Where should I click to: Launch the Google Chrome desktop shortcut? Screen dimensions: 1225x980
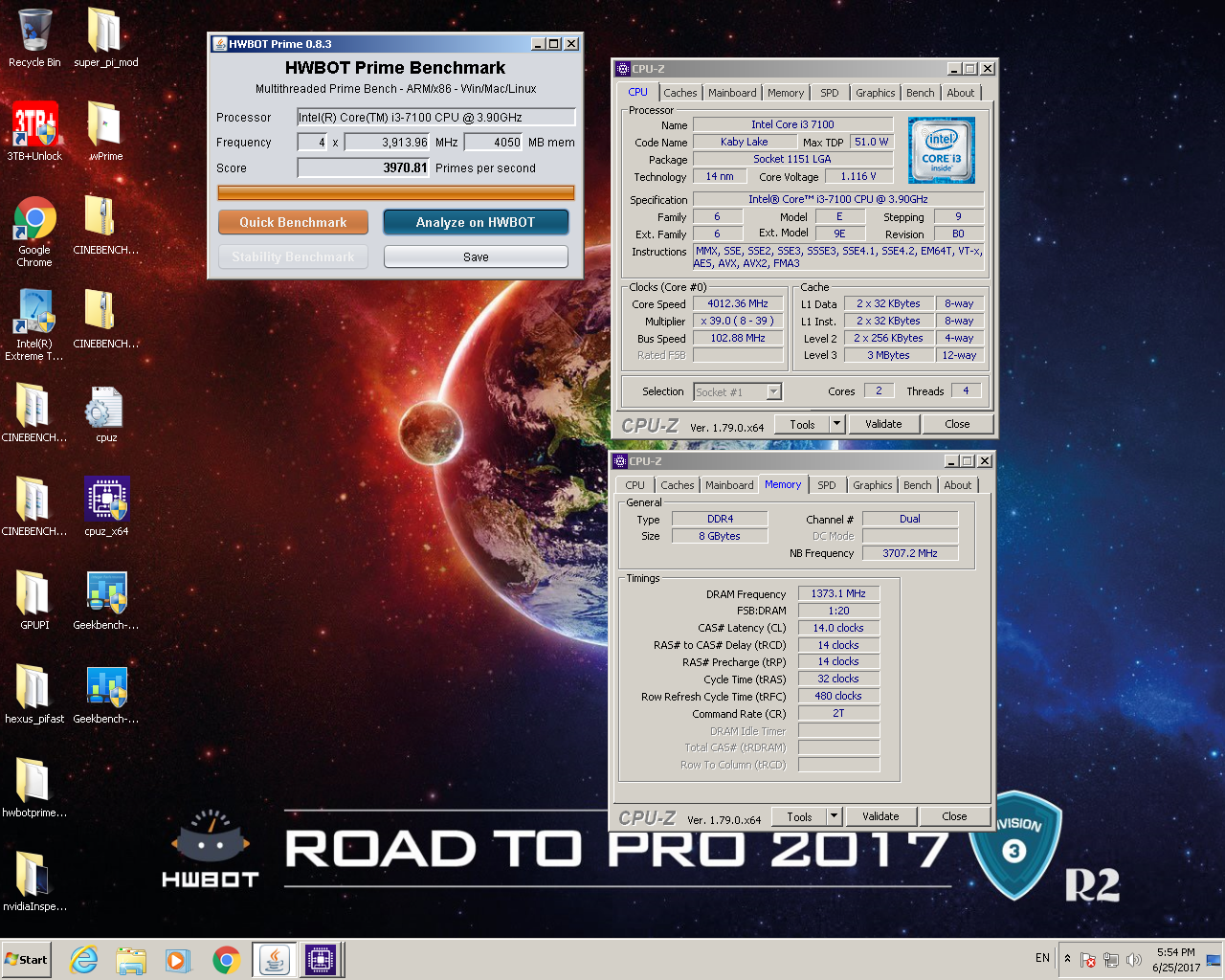[x=34, y=232]
